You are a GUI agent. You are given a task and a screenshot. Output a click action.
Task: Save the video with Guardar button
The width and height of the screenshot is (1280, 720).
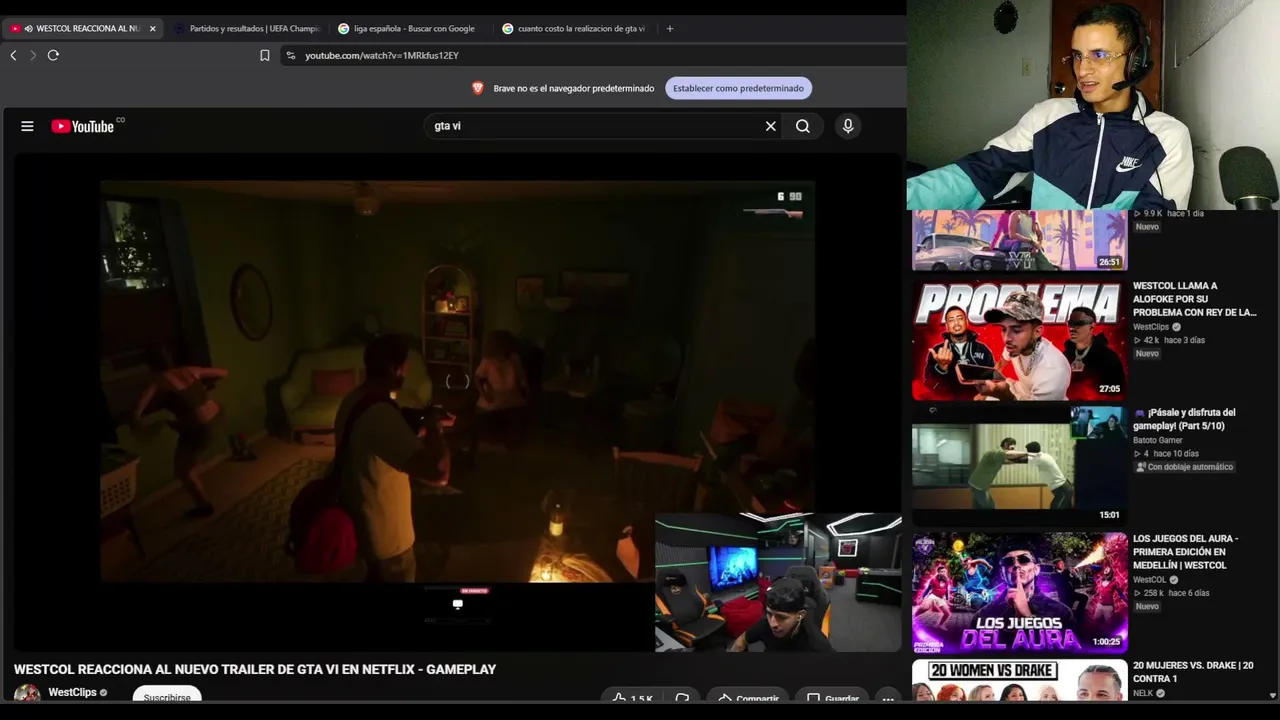pyautogui.click(x=833, y=698)
